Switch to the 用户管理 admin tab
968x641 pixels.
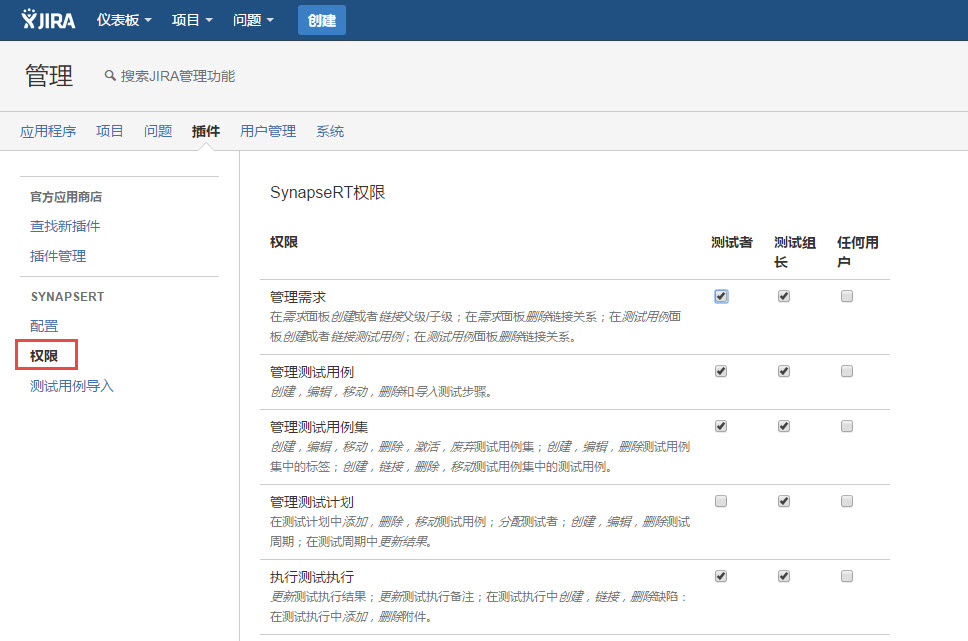[x=268, y=131]
